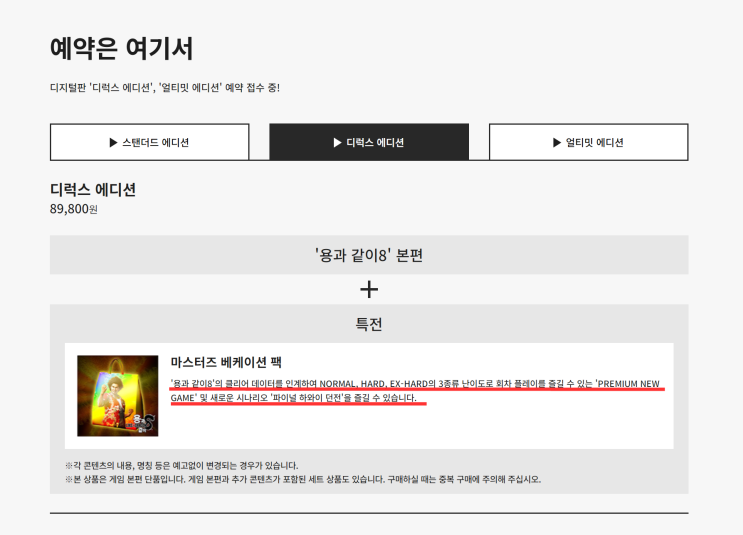The image size is (743, 535).
Task: Select the 디럭스 에디션 tab
Action: coord(369,142)
